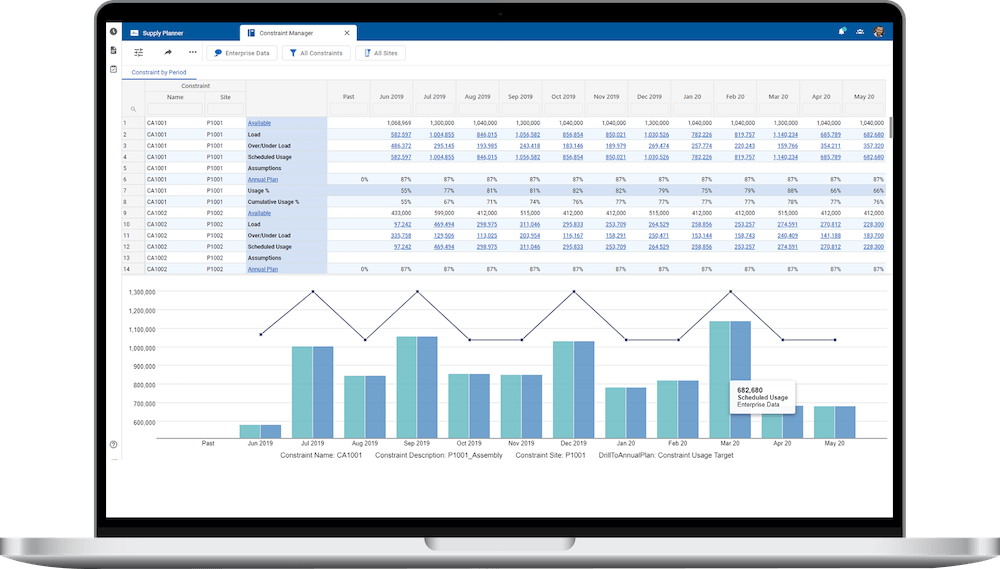Open the Available link for CA1001

coord(259,123)
